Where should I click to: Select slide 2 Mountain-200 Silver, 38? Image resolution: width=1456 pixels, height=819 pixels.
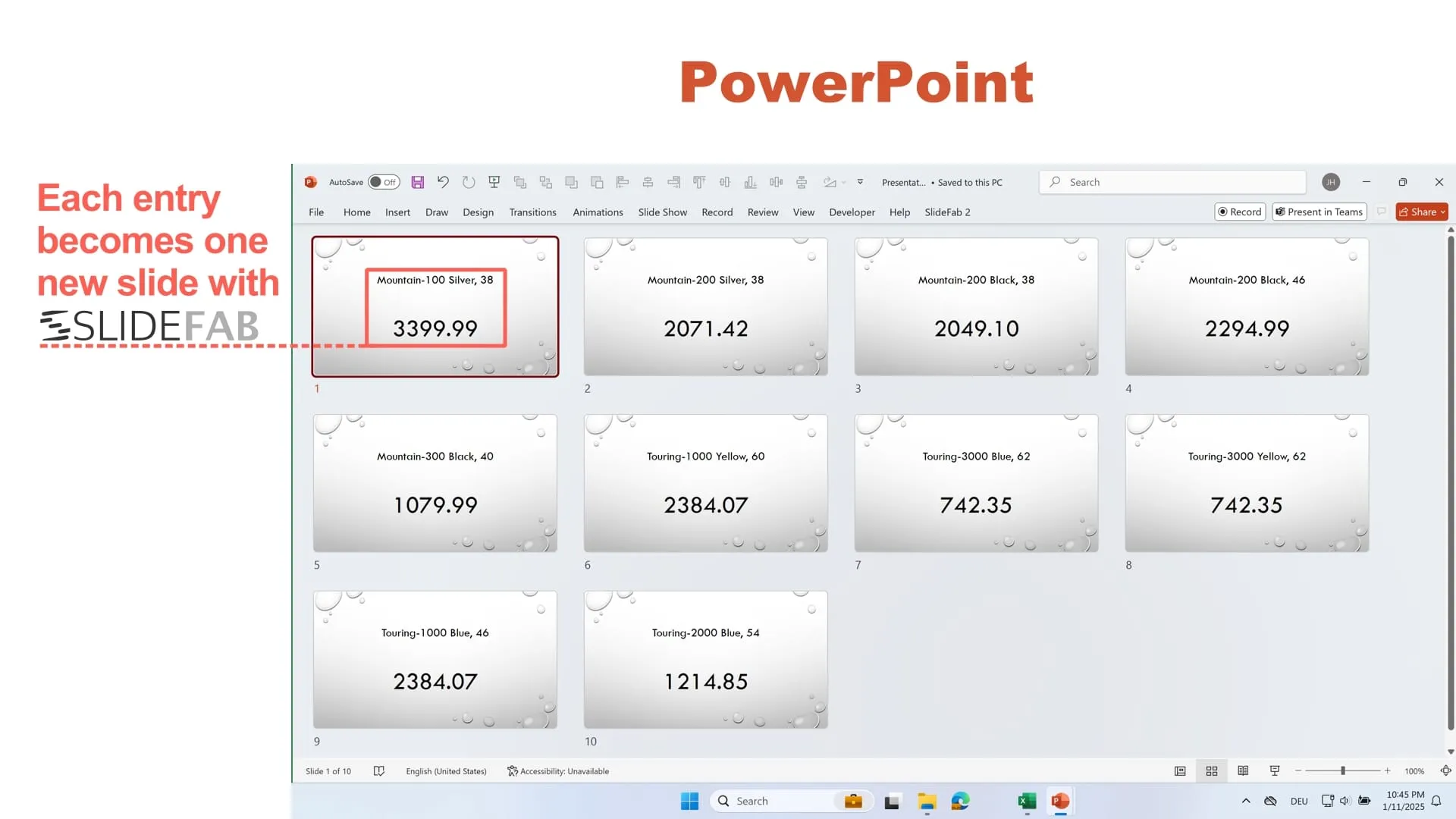point(705,307)
